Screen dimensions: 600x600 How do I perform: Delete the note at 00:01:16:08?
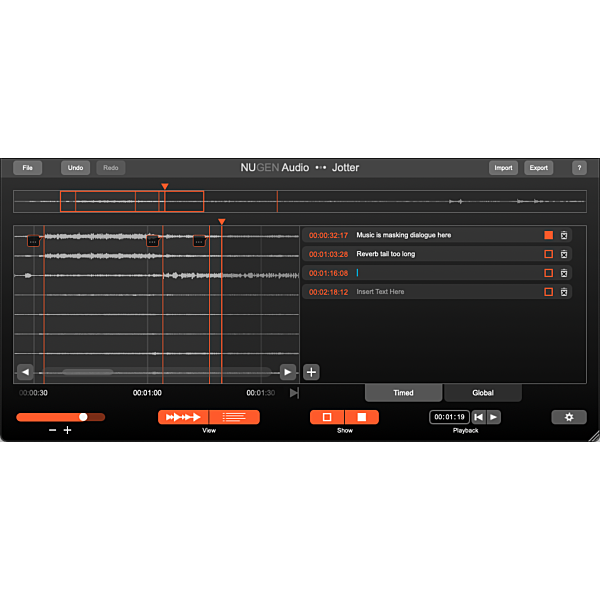(x=564, y=273)
